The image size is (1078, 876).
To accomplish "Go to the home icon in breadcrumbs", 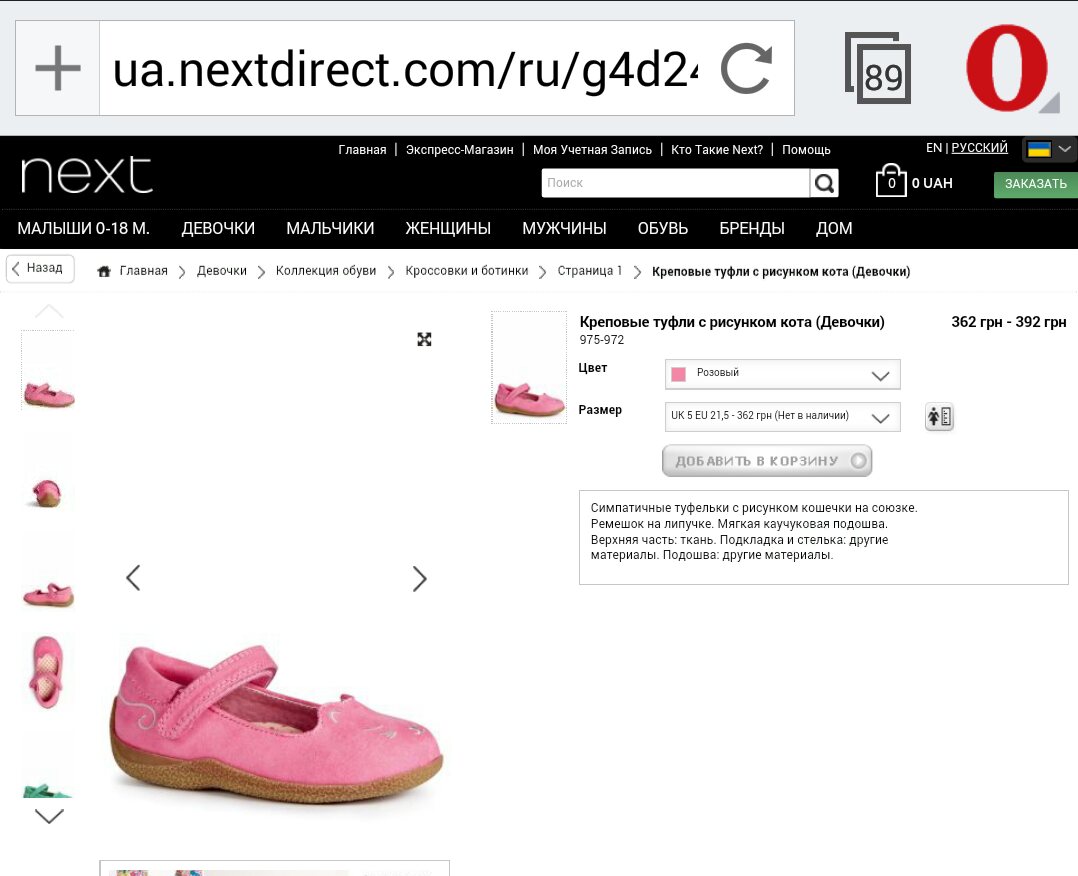I will tap(104, 271).
